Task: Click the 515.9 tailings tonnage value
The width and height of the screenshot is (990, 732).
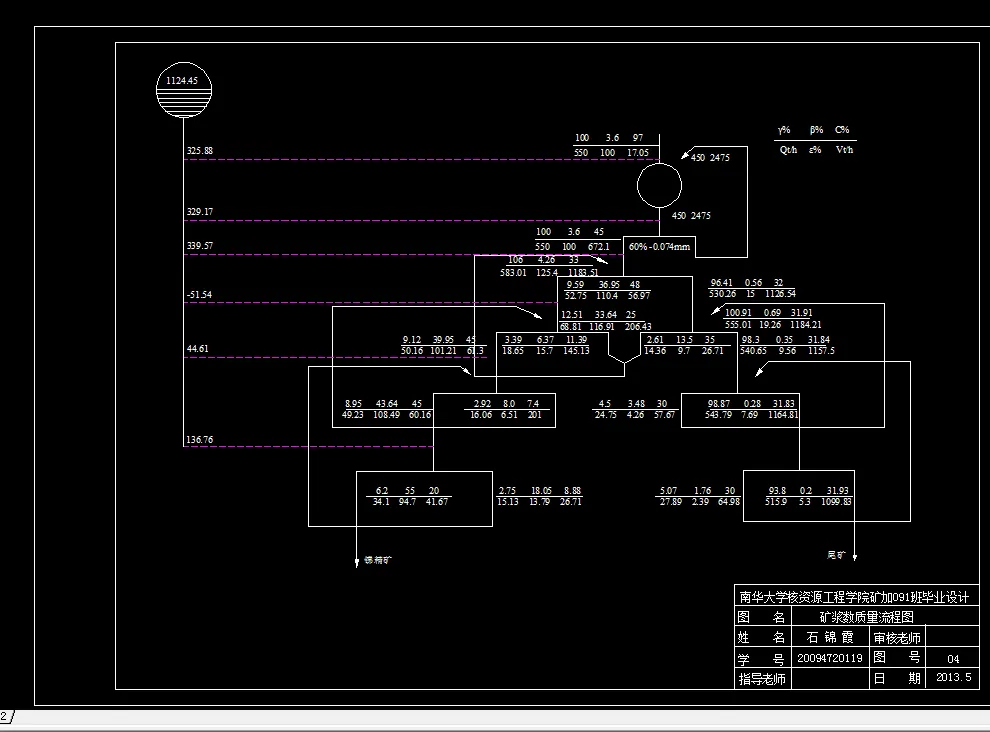Action: point(776,501)
